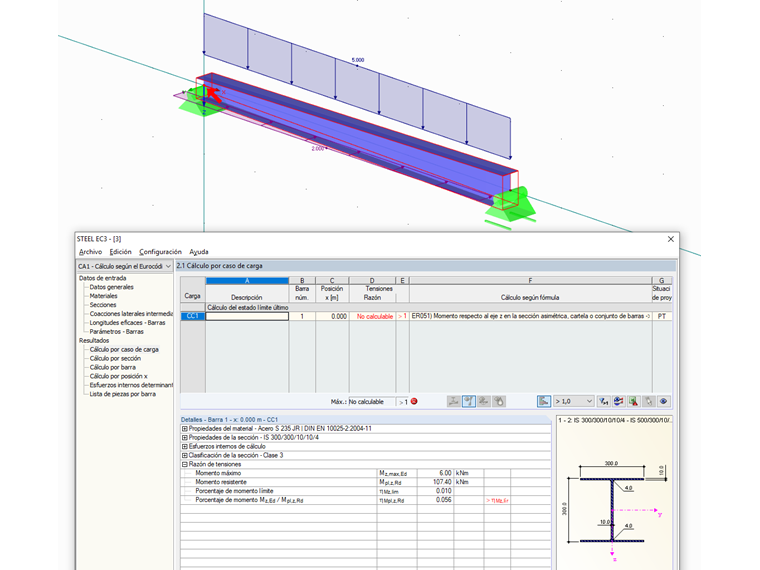Click the fire resistance design icon
The height and width of the screenshot is (570, 760).
point(499,401)
